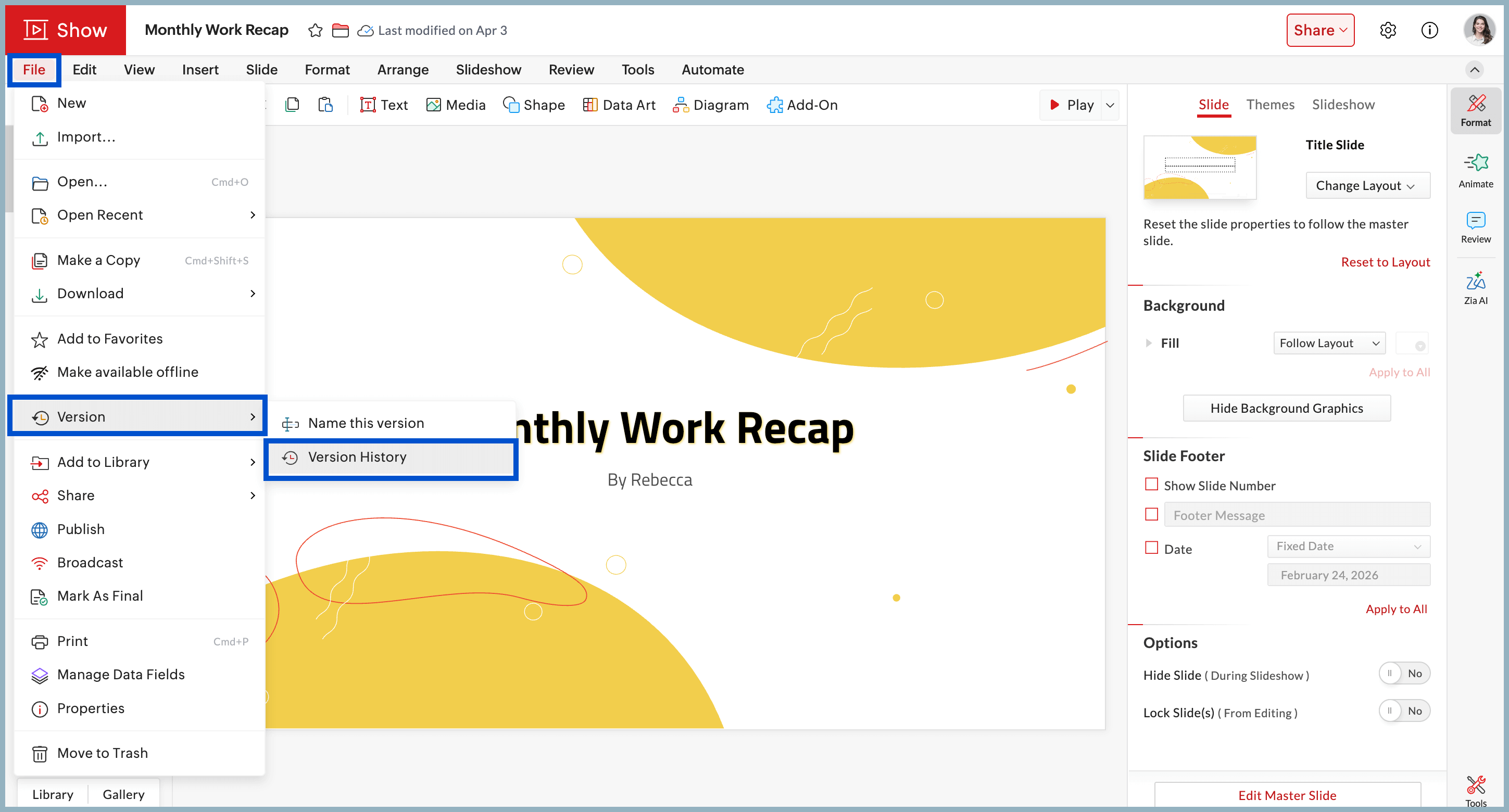Click the Data Art toolbar icon
The image size is (1509, 812).
pyautogui.click(x=619, y=105)
